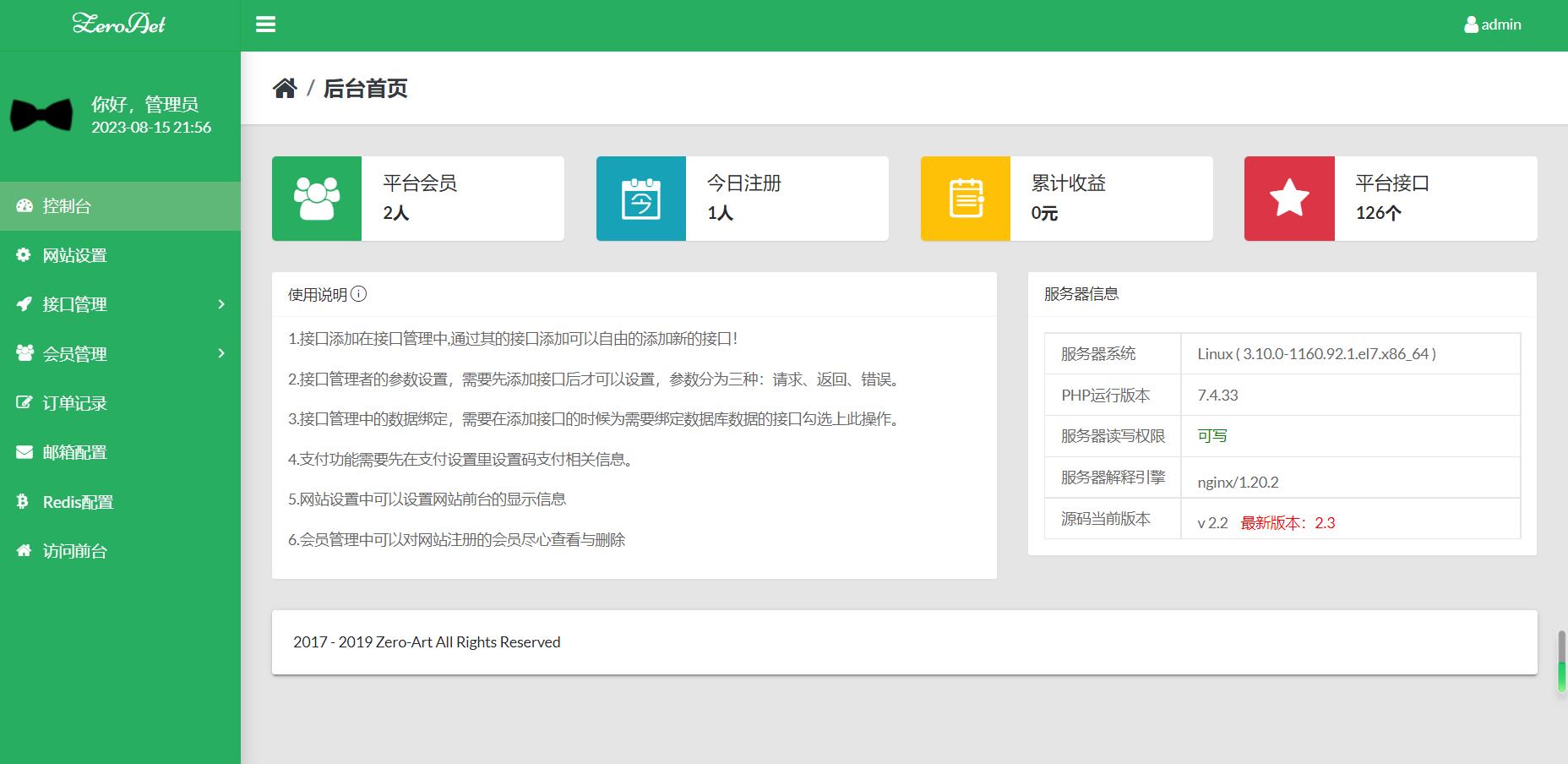
Task: Click the 服务器解释引擎 row label
Action: 1113,477
